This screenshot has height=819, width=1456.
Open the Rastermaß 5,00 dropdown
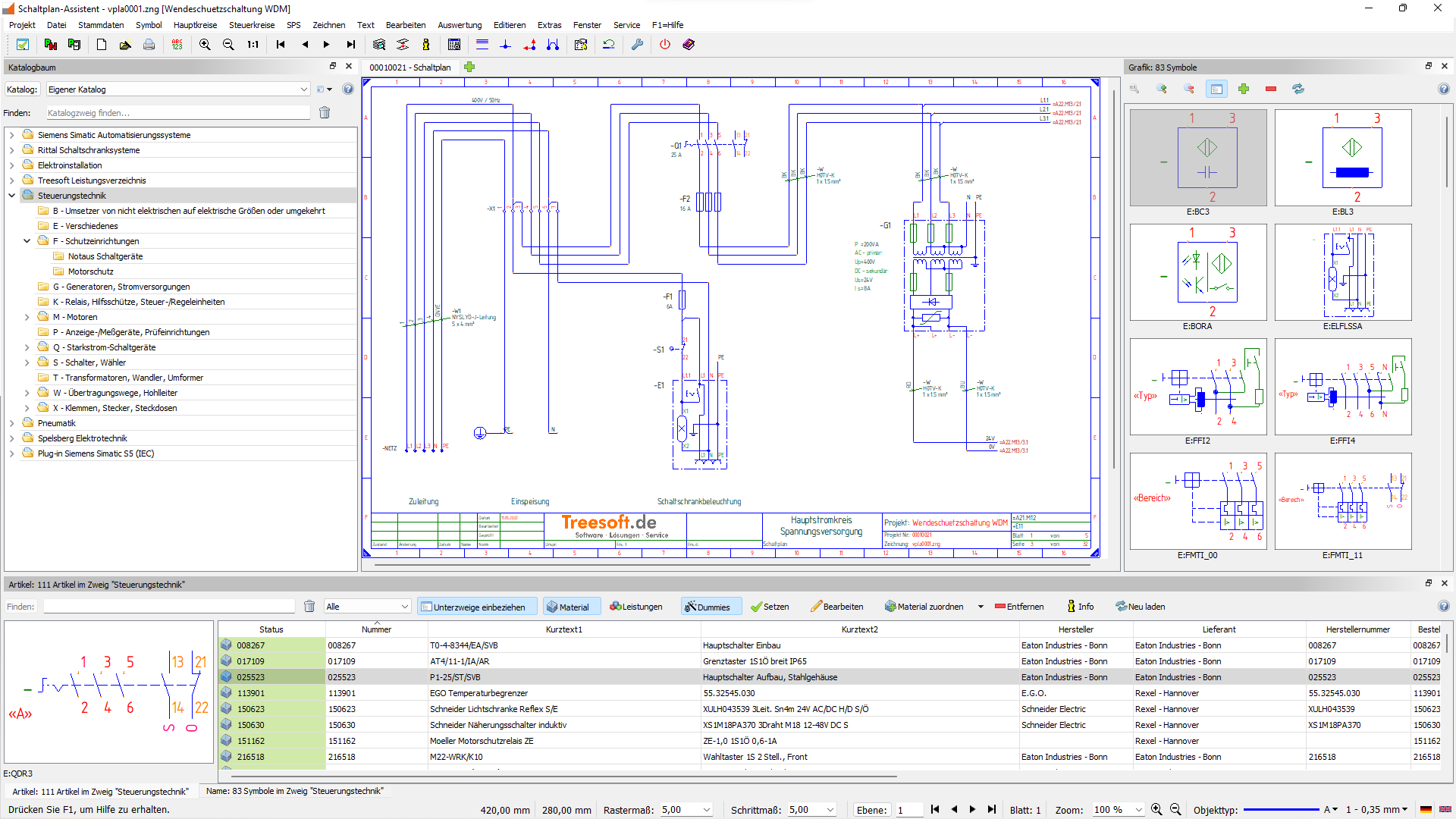click(x=707, y=810)
